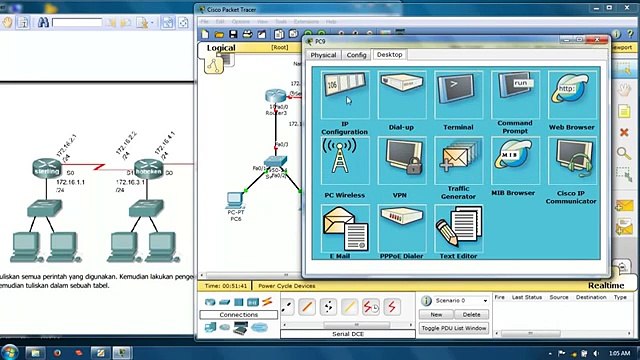This screenshot has width=640, height=360.
Task: Open the Dial-up application
Action: 402,95
